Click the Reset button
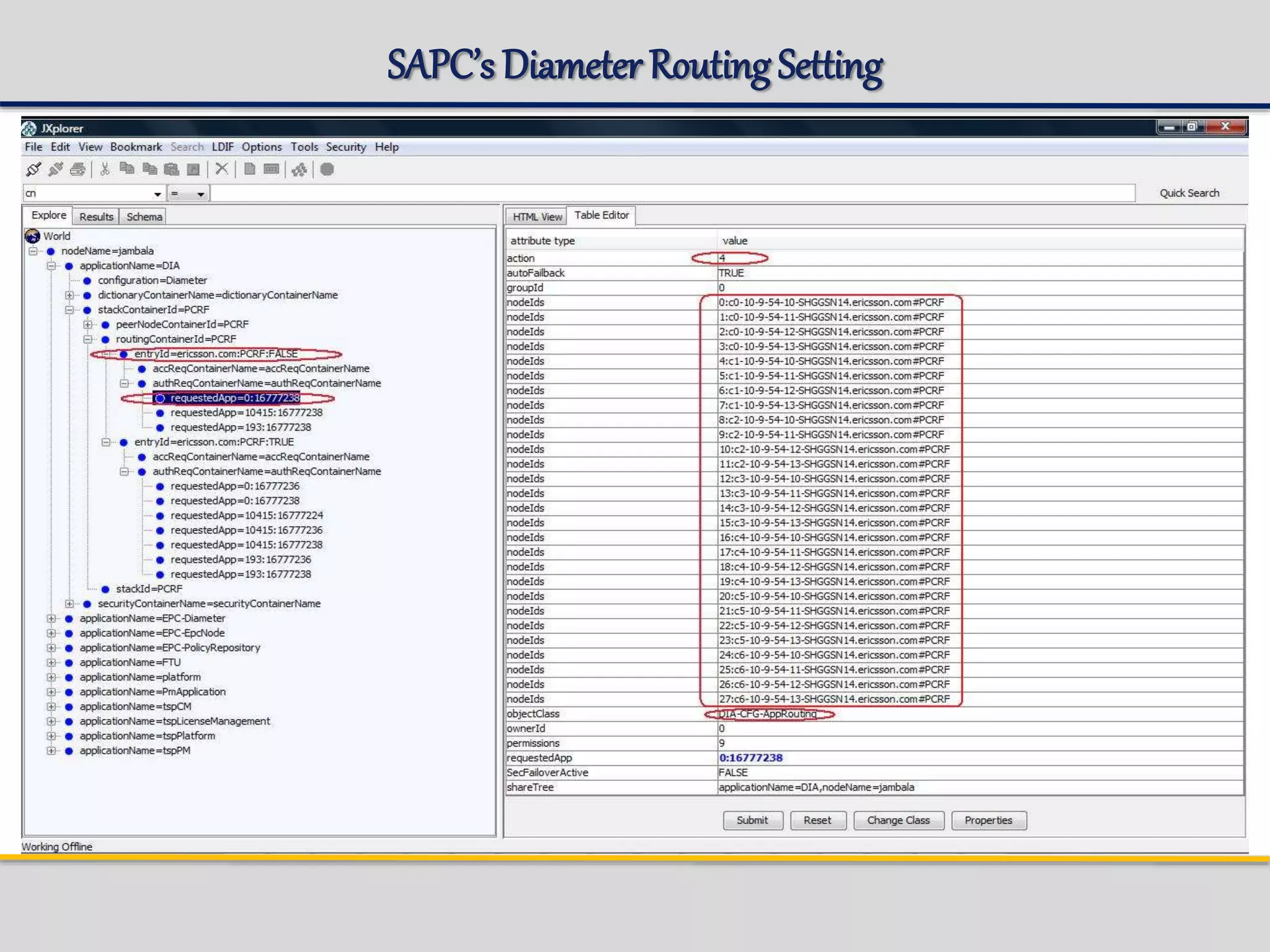Screen dimensions: 1270x952 817,820
